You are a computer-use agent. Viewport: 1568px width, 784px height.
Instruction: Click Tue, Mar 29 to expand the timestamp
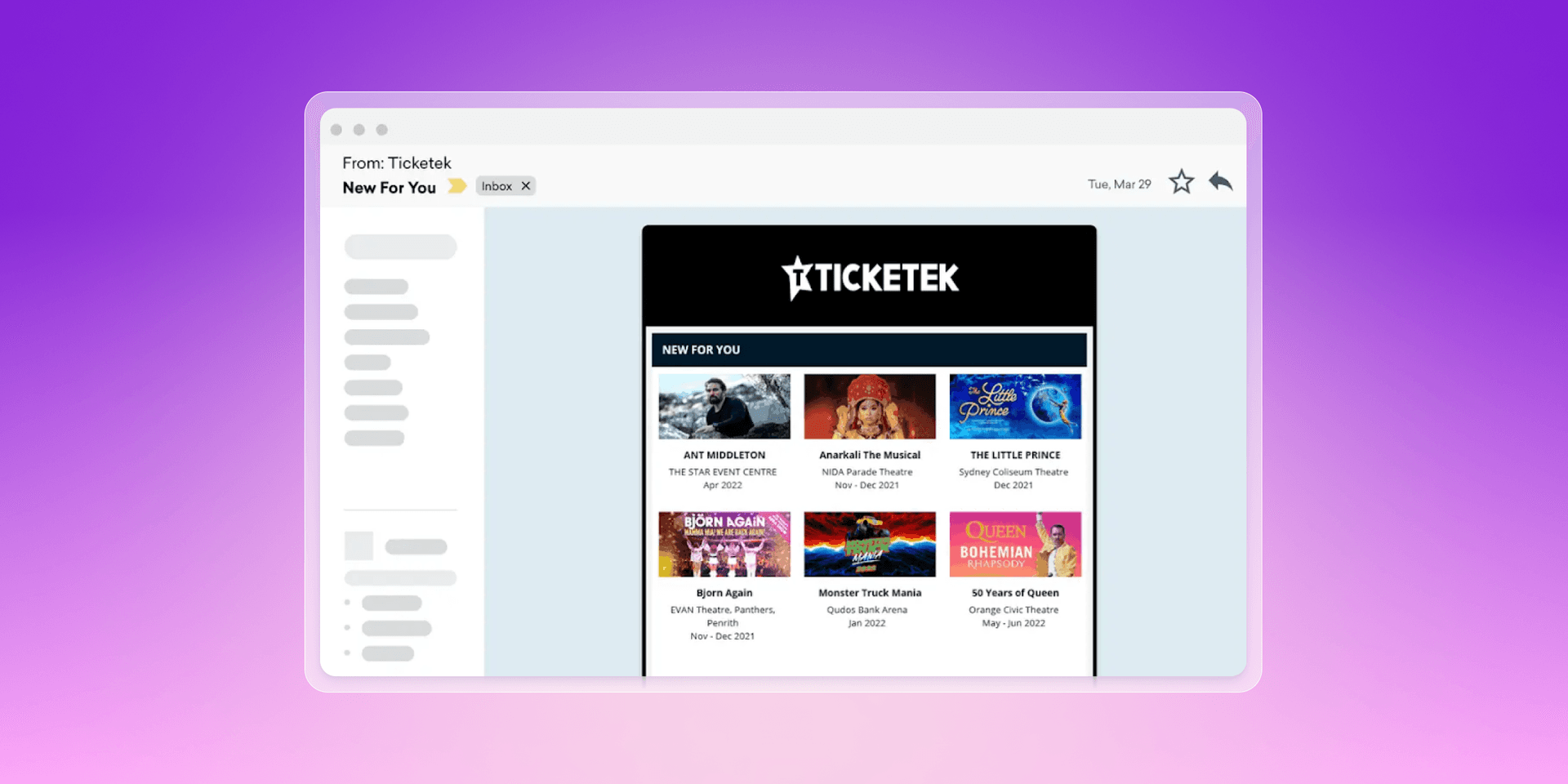(1120, 184)
